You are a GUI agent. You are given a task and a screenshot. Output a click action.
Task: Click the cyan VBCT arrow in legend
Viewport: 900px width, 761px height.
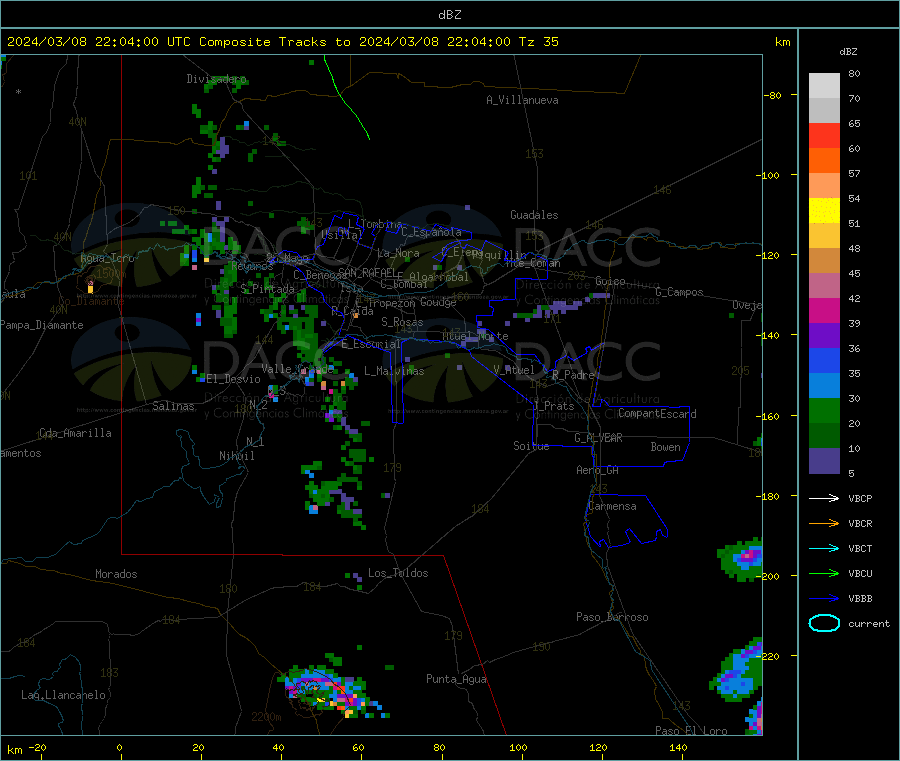tap(824, 549)
